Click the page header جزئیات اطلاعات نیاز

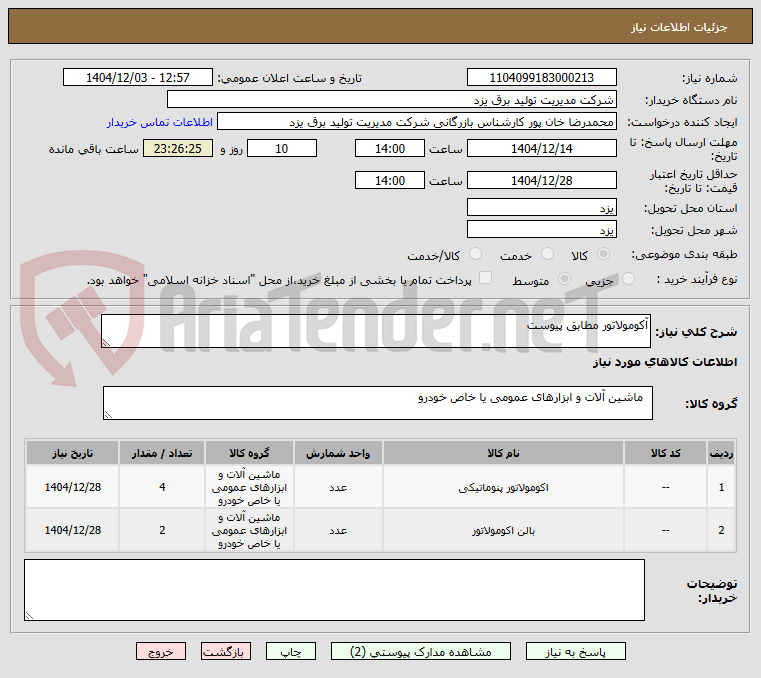tap(679, 27)
